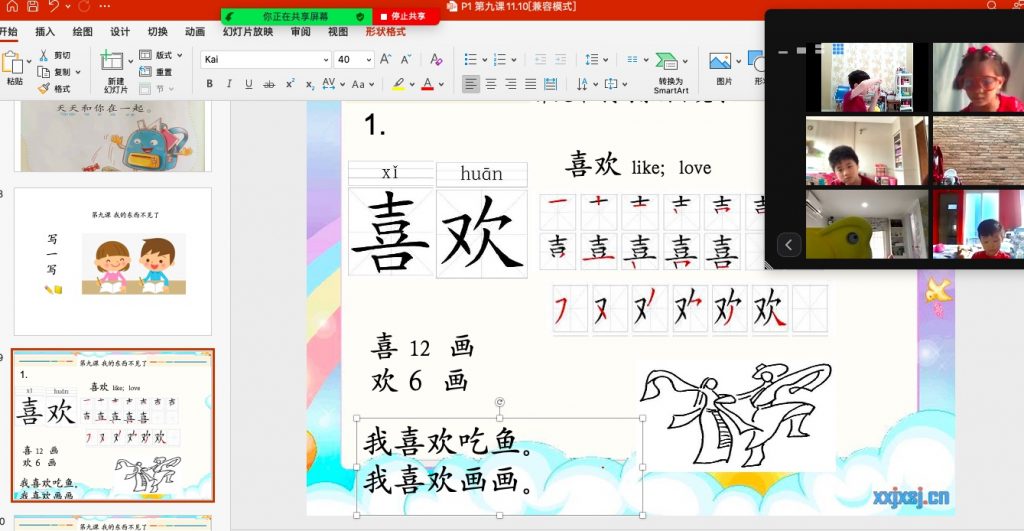Open the 插入 (Insert) ribbon tab

[x=45, y=32]
